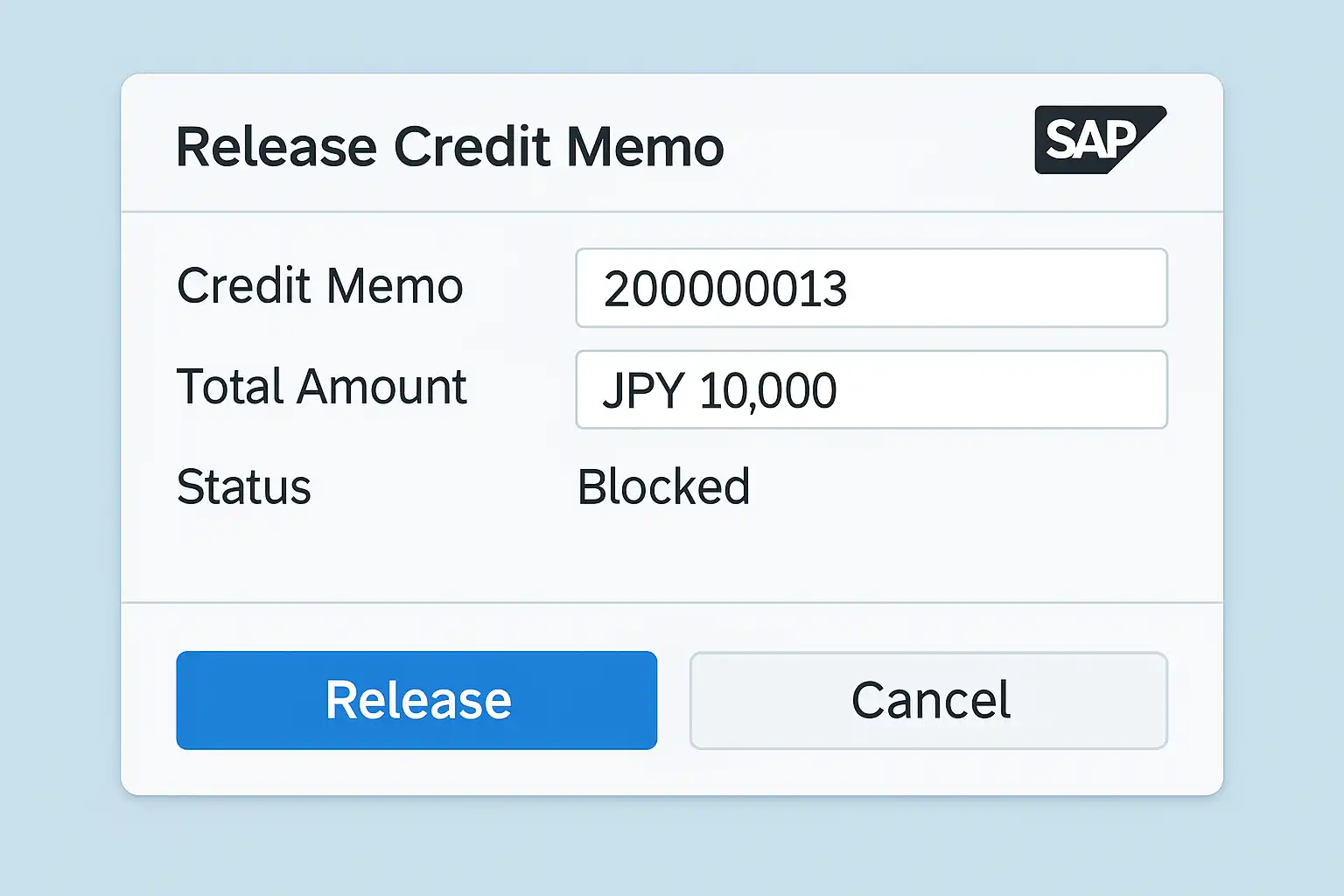Focus the Total Amount input field
This screenshot has height=896, width=1344.
click(871, 389)
